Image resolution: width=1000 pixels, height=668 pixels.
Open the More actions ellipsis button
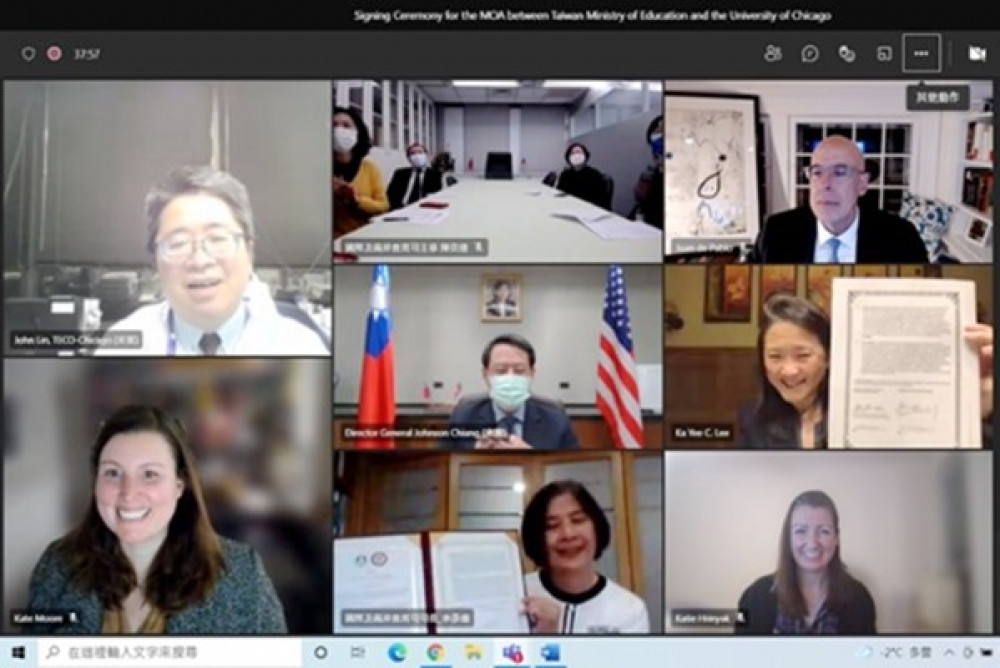pyautogui.click(x=922, y=54)
